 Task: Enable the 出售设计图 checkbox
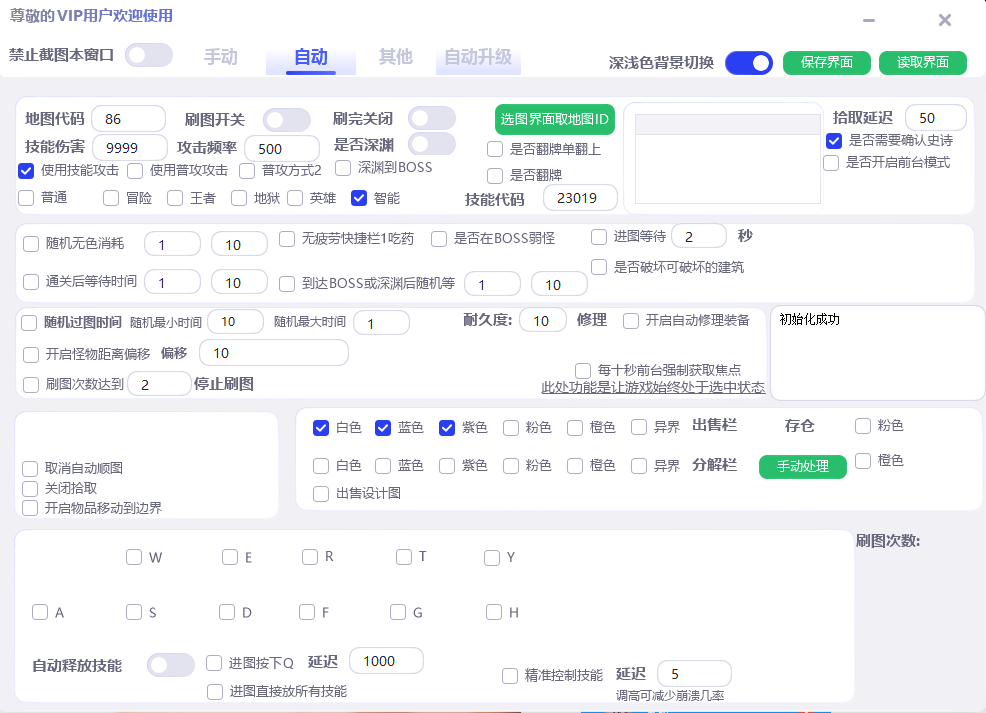pos(321,493)
